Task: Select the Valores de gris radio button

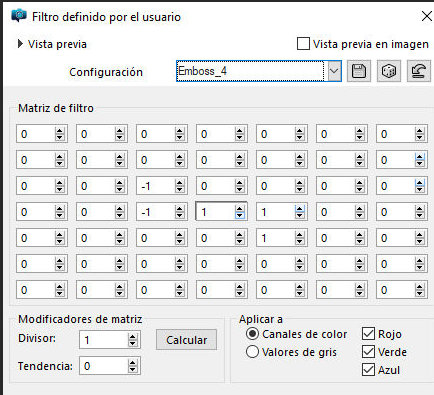Action: tap(252, 352)
